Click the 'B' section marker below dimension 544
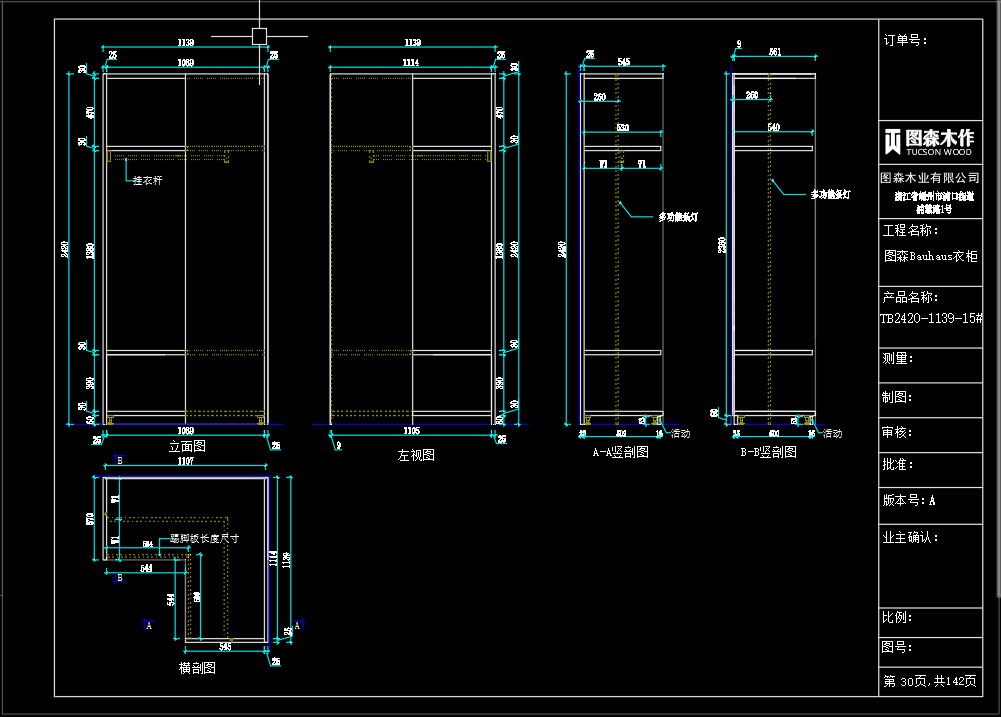1001x717 pixels. click(x=119, y=578)
